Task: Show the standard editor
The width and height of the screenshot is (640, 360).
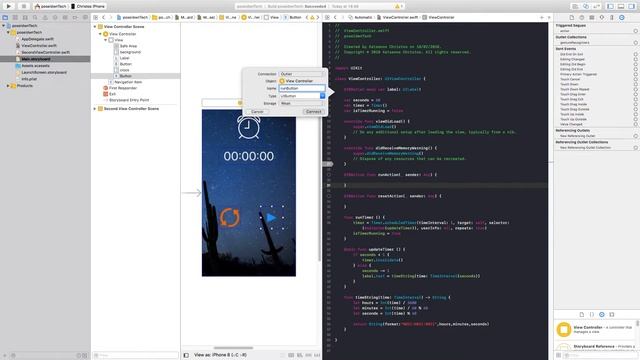Action: [x=575, y=6]
